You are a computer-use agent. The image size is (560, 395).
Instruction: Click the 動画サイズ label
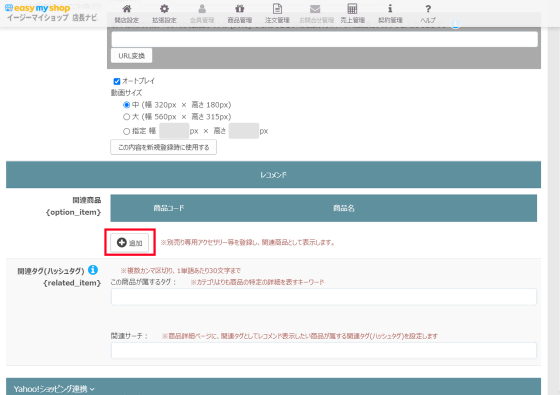coord(126,93)
